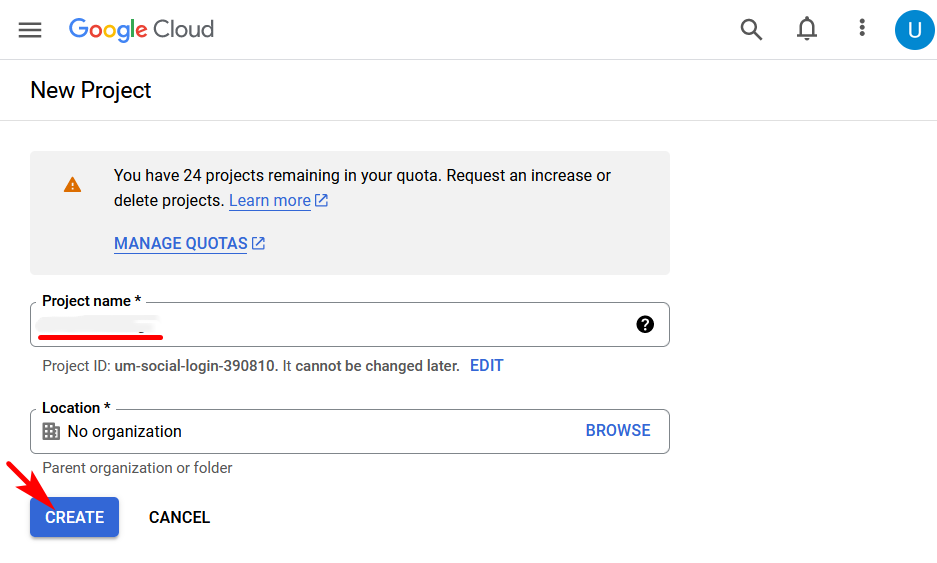The height and width of the screenshot is (563, 937).
Task: Click the orange quota warning icon
Action: [x=73, y=185]
